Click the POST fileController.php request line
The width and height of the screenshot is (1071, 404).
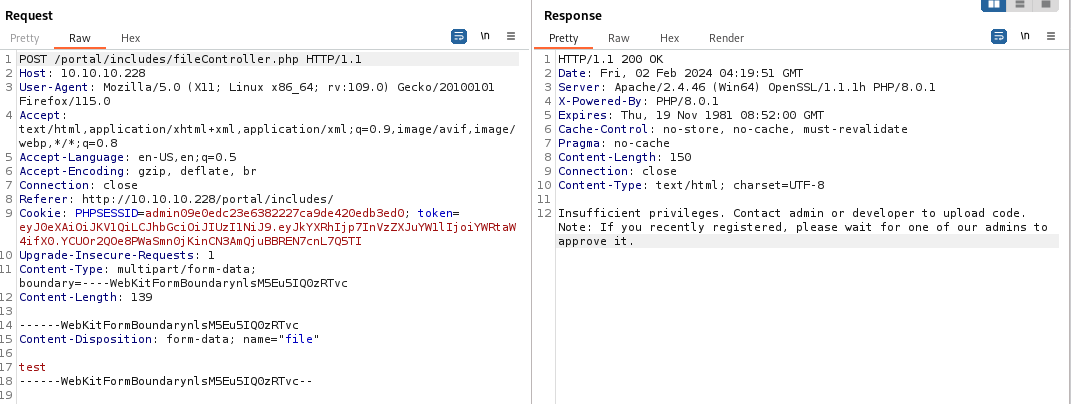[x=190, y=59]
